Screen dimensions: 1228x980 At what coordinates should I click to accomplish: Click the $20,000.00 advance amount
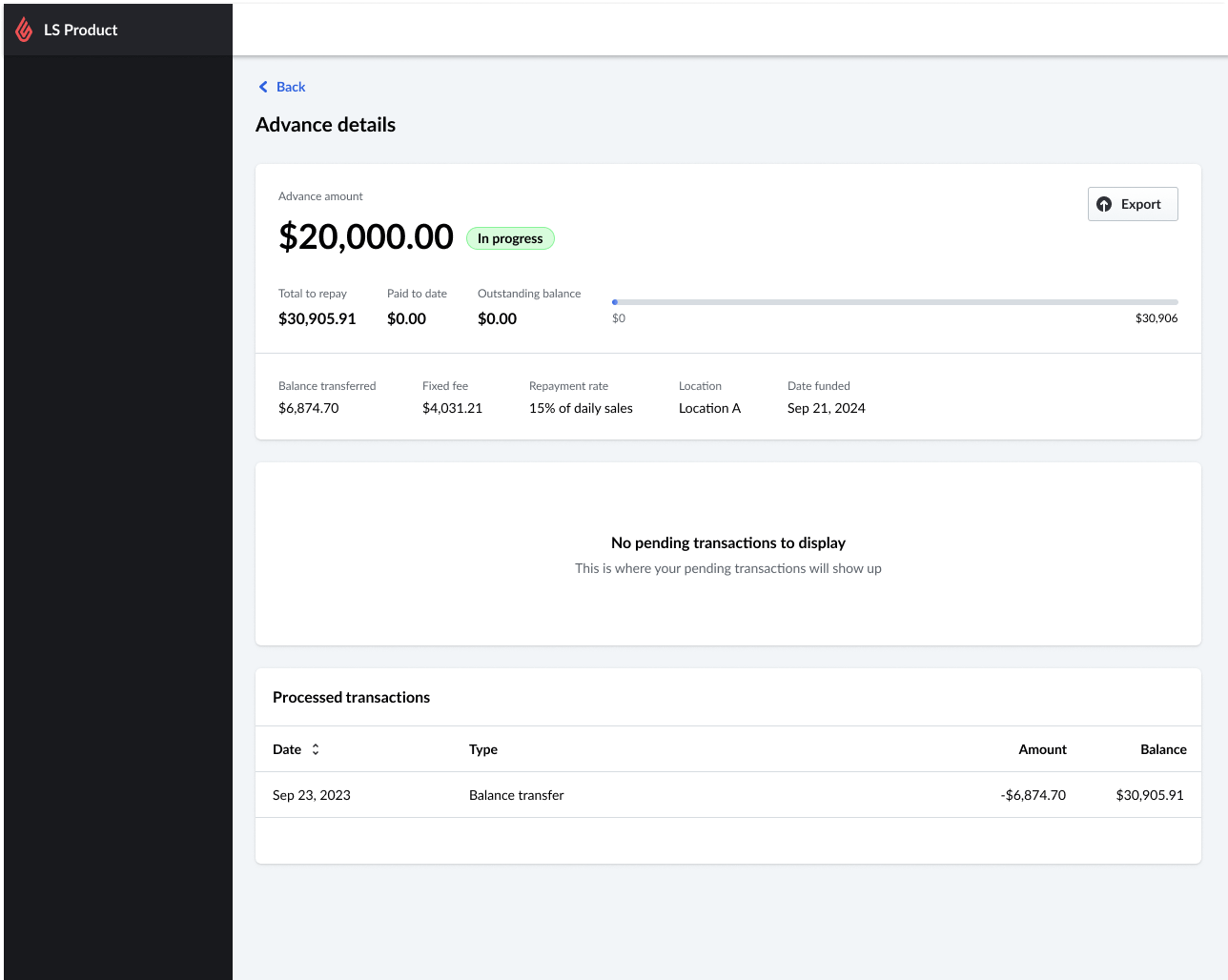(366, 236)
